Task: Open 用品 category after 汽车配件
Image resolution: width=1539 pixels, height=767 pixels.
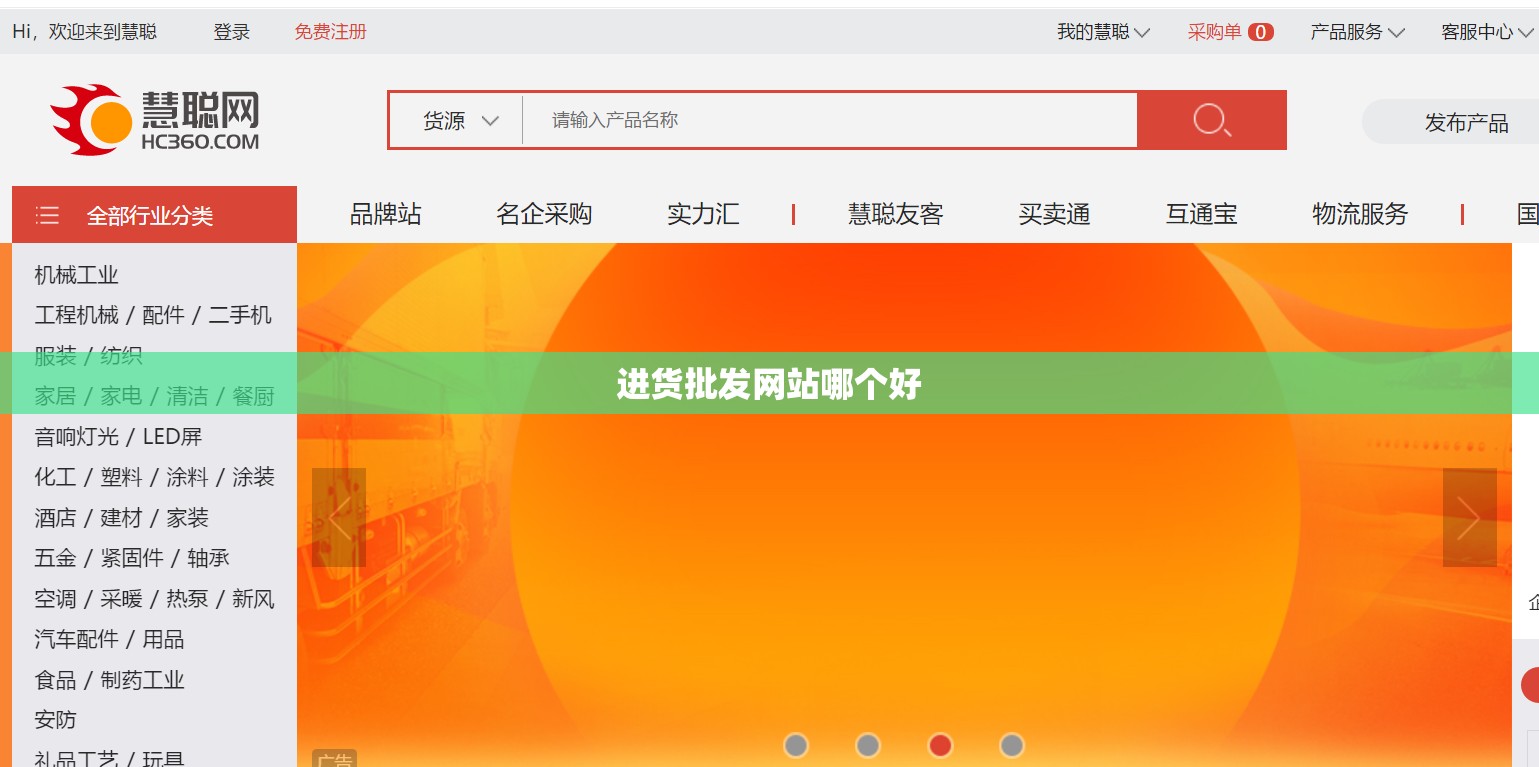Action: click(x=163, y=639)
